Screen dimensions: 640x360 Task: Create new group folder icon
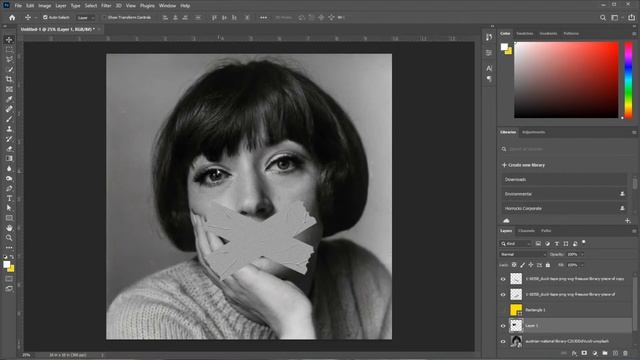coord(605,353)
